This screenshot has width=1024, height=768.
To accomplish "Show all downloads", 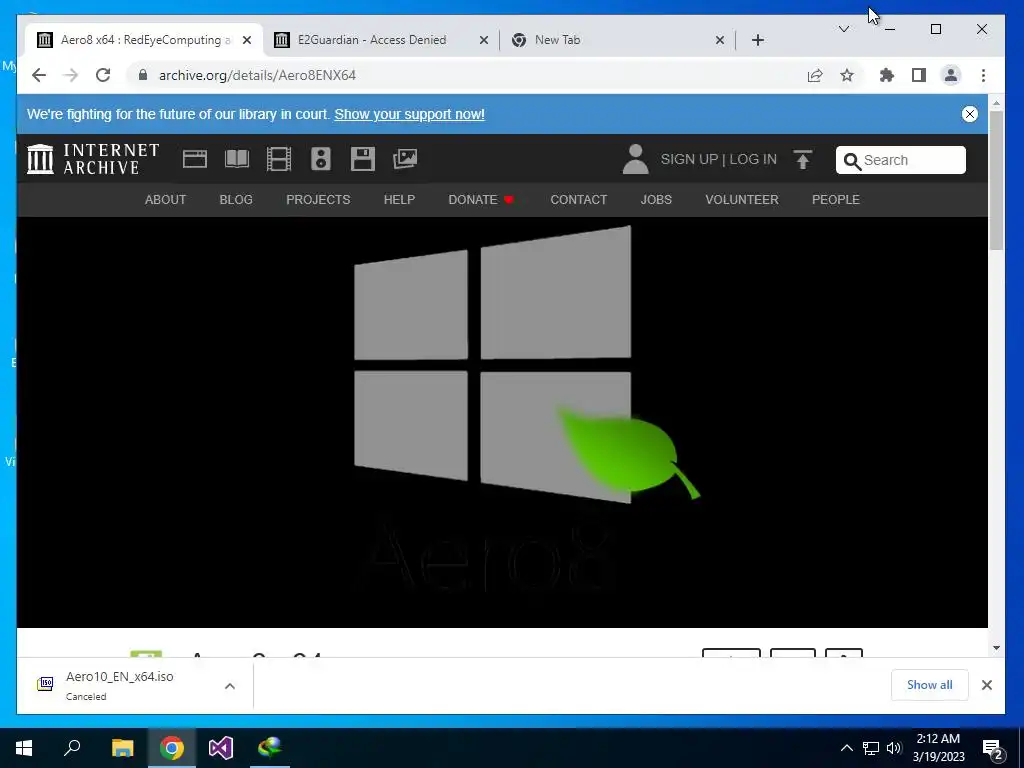I will pos(929,685).
